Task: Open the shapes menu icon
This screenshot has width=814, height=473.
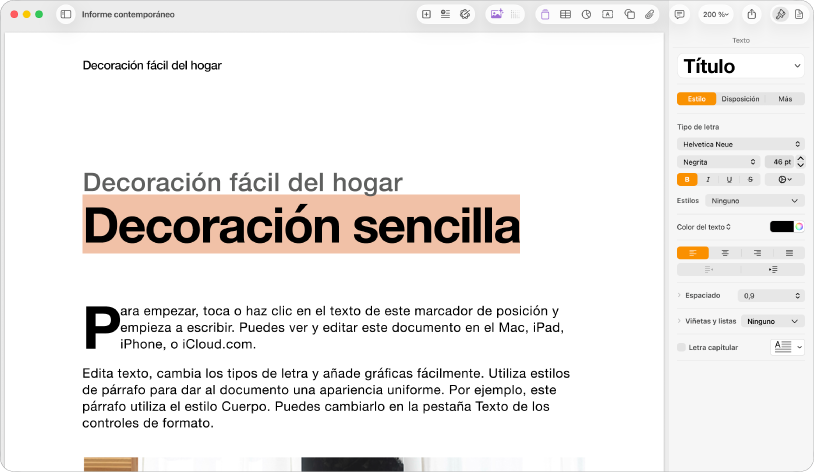Action: click(x=629, y=15)
